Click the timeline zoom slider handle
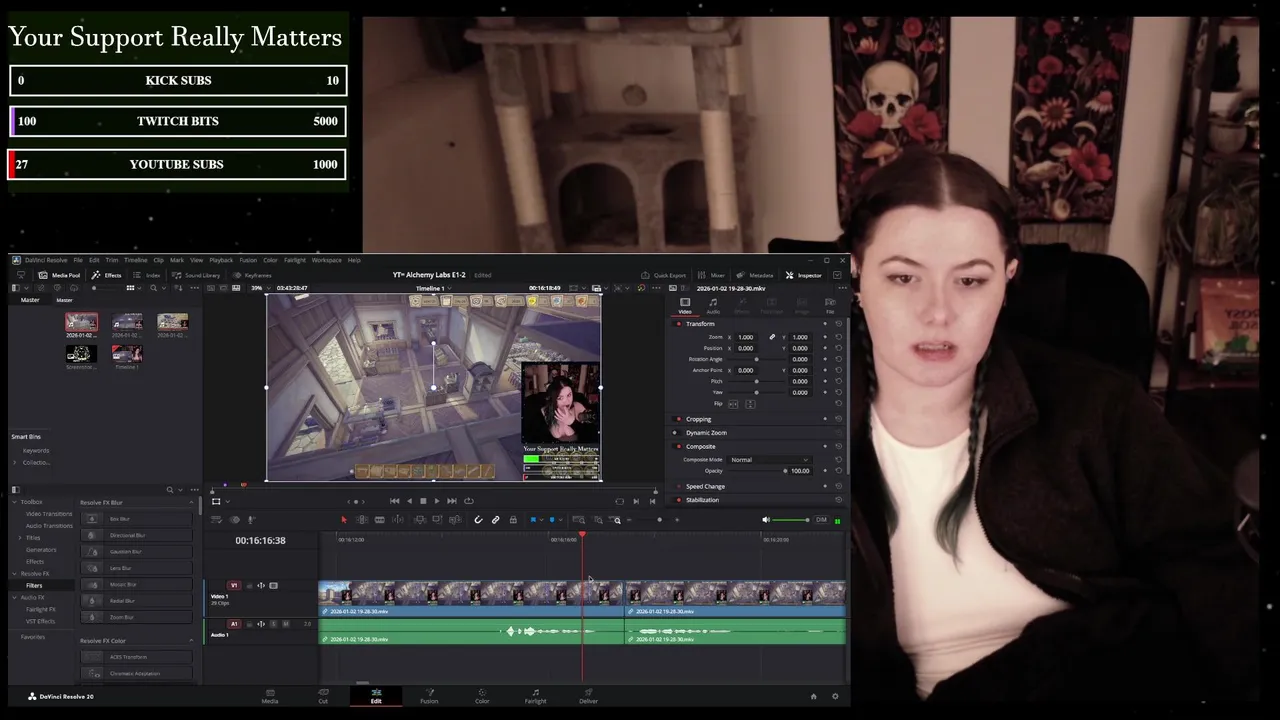1280x720 pixels. click(659, 520)
